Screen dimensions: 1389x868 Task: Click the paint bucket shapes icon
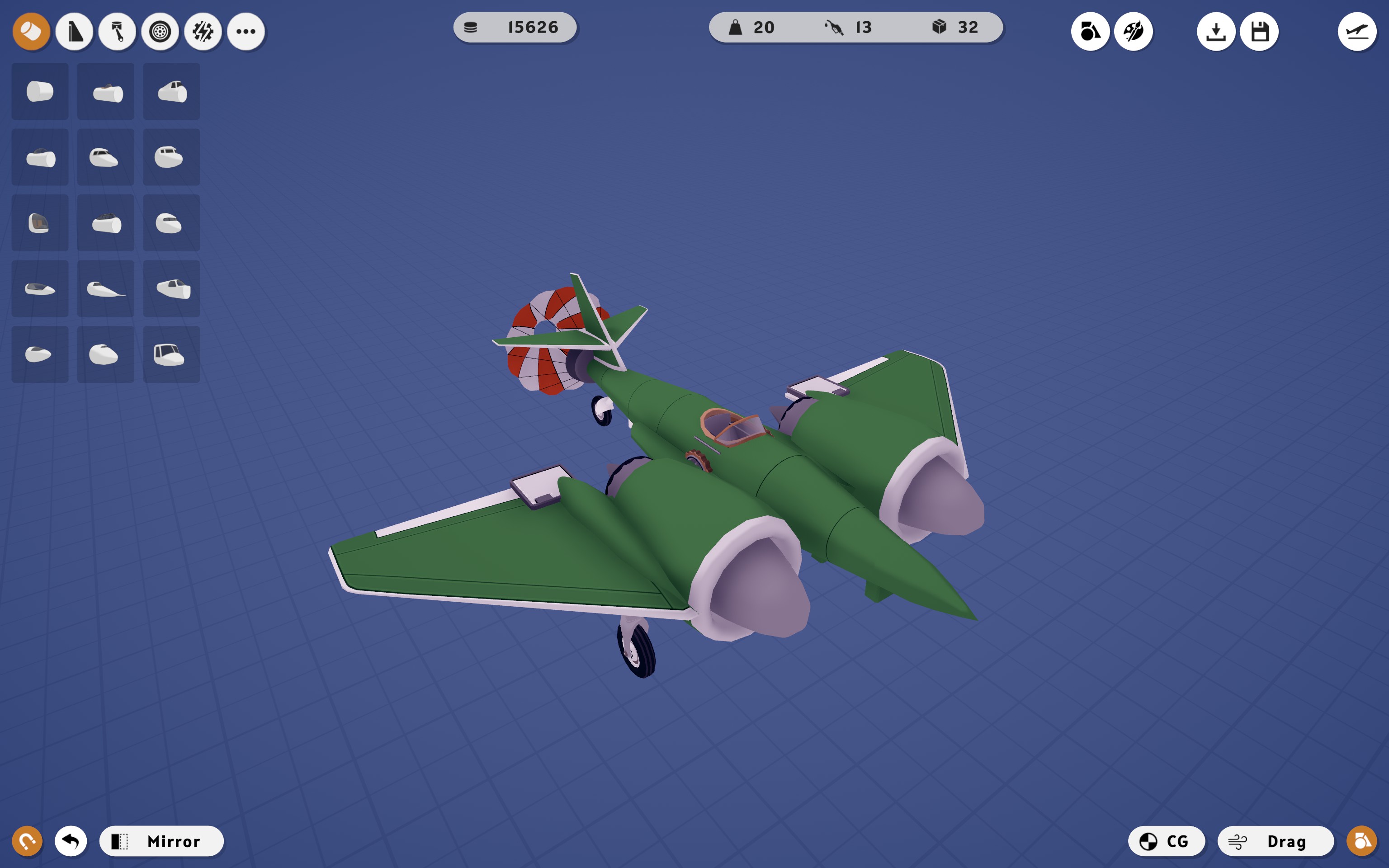(1089, 32)
